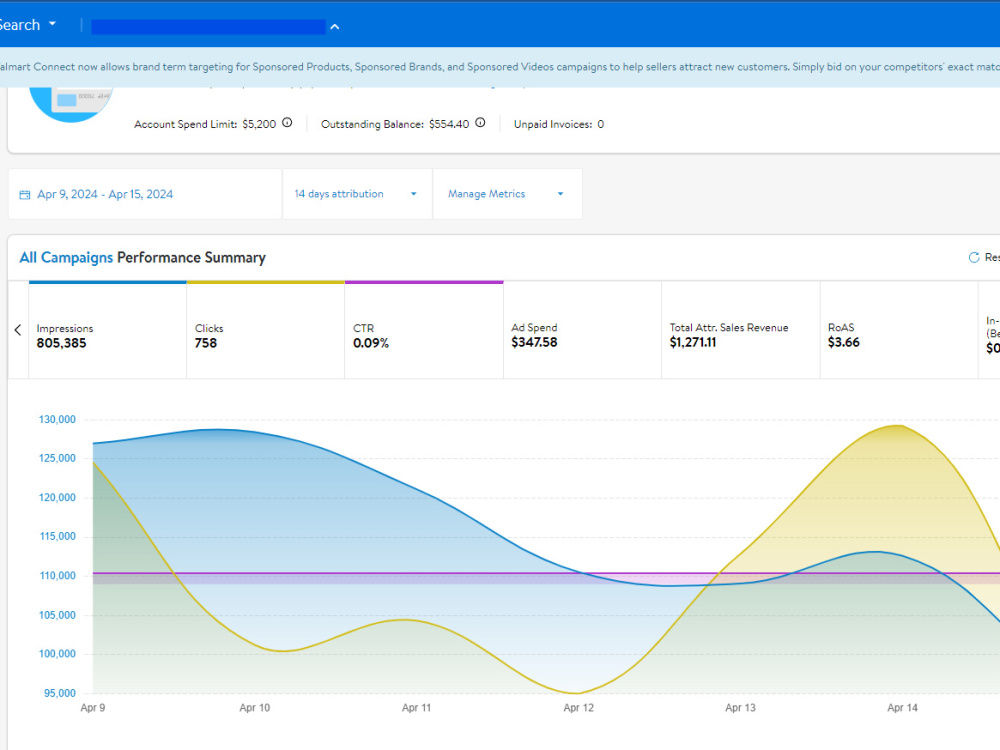Viewport: 1000px width, 750px height.
Task: Toggle the CTR metric tile
Action: [424, 330]
